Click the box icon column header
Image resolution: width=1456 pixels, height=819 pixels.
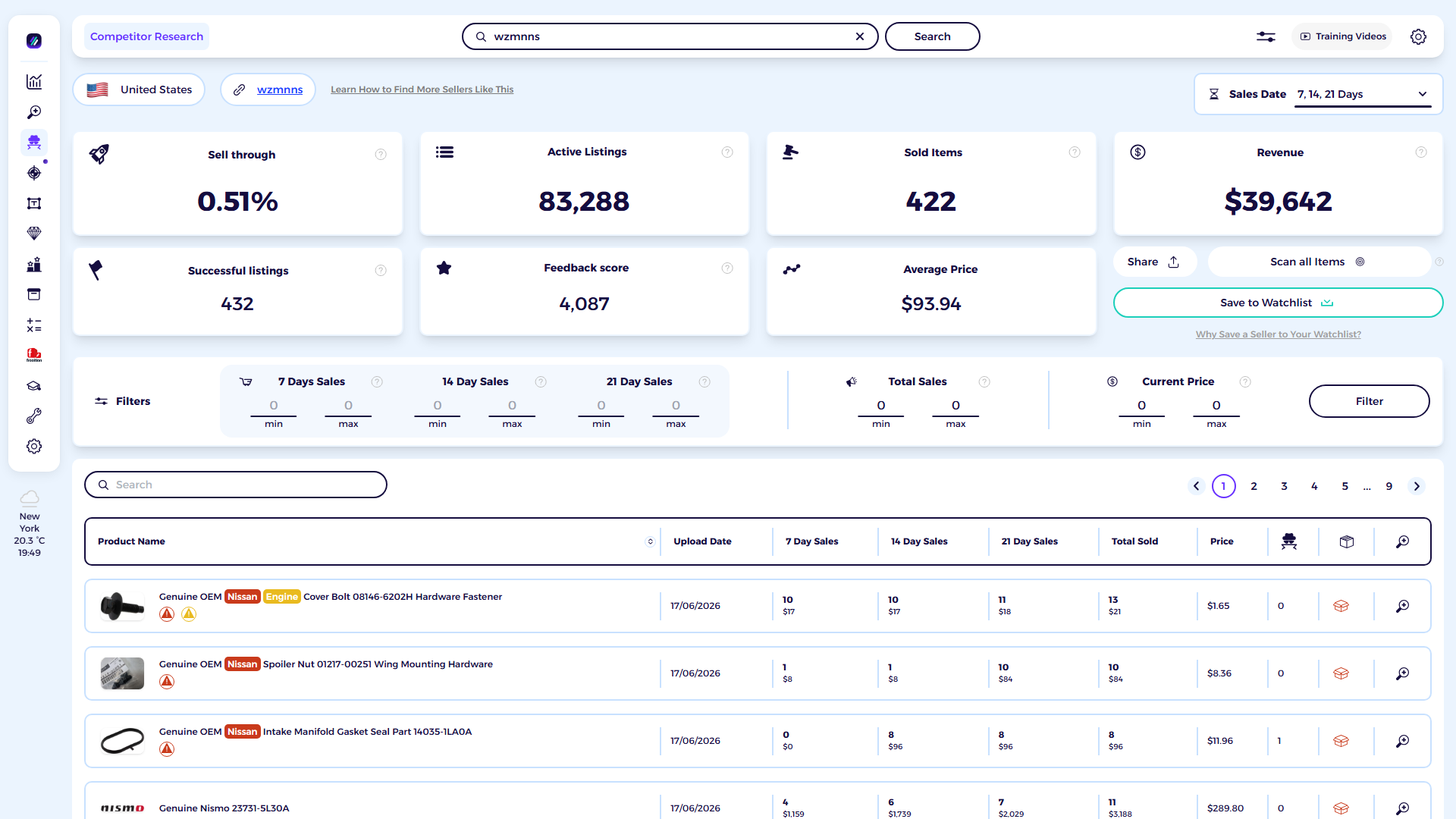point(1347,541)
